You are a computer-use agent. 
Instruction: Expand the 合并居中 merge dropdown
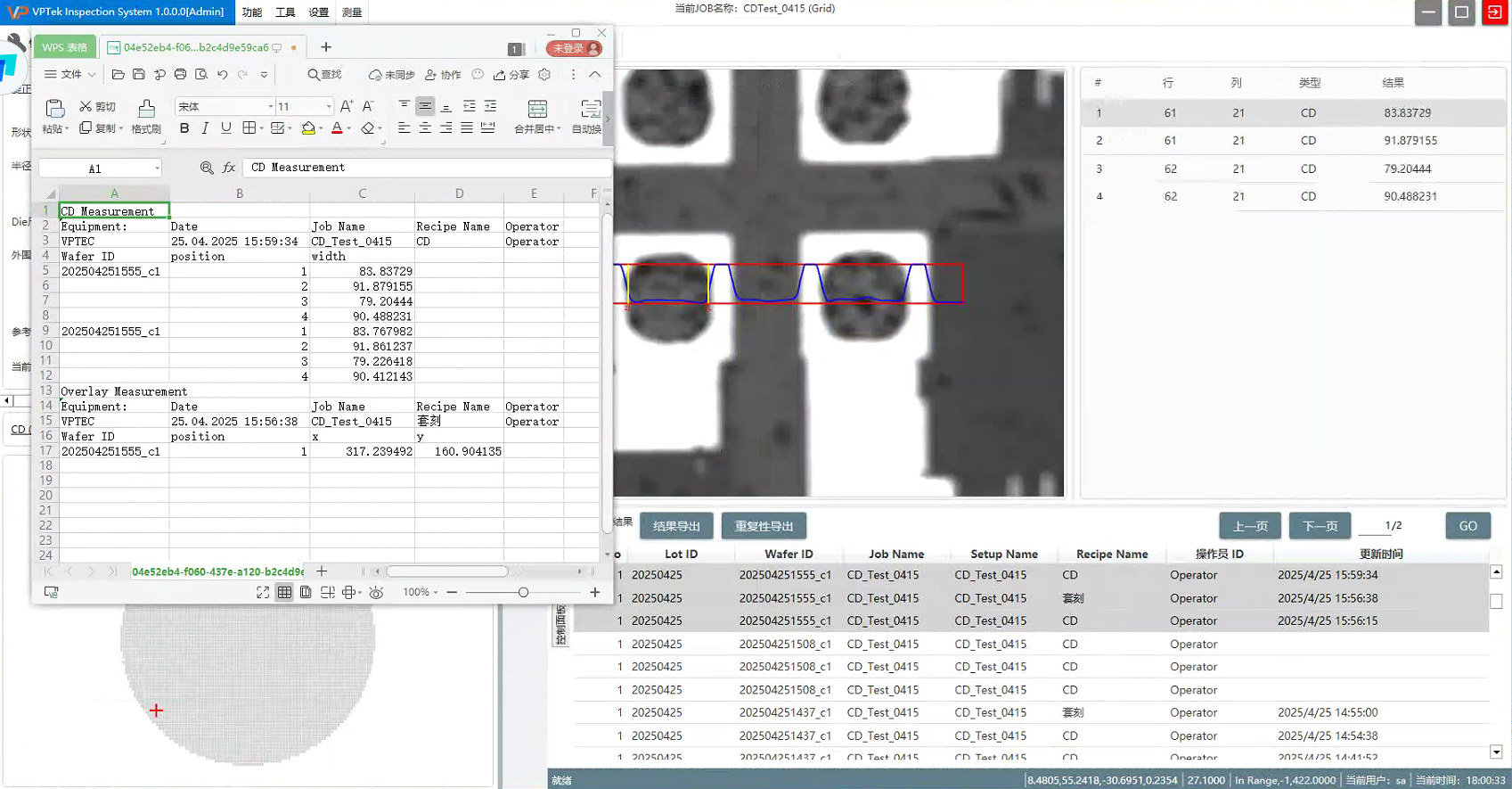pyautogui.click(x=559, y=129)
